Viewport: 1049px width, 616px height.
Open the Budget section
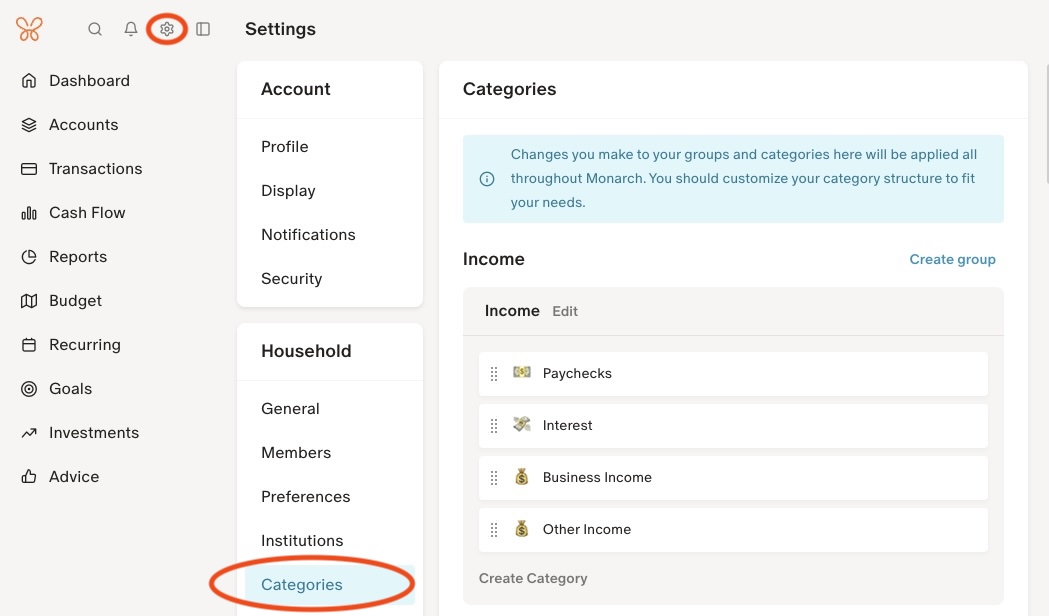[75, 301]
